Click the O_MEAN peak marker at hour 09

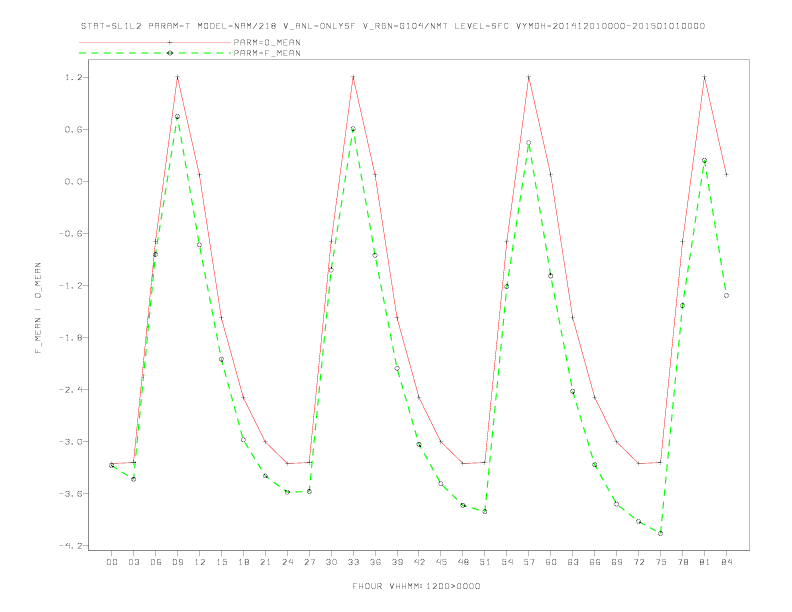pos(177,77)
